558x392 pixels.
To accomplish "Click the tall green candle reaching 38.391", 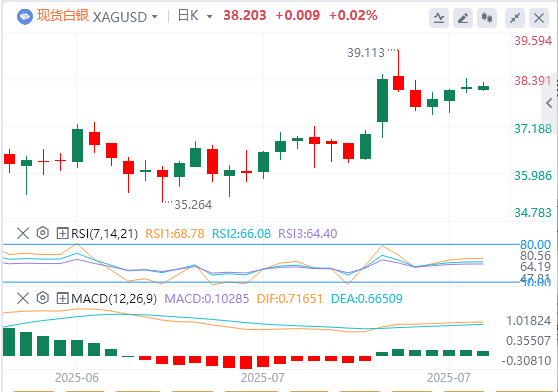I will [x=383, y=101].
